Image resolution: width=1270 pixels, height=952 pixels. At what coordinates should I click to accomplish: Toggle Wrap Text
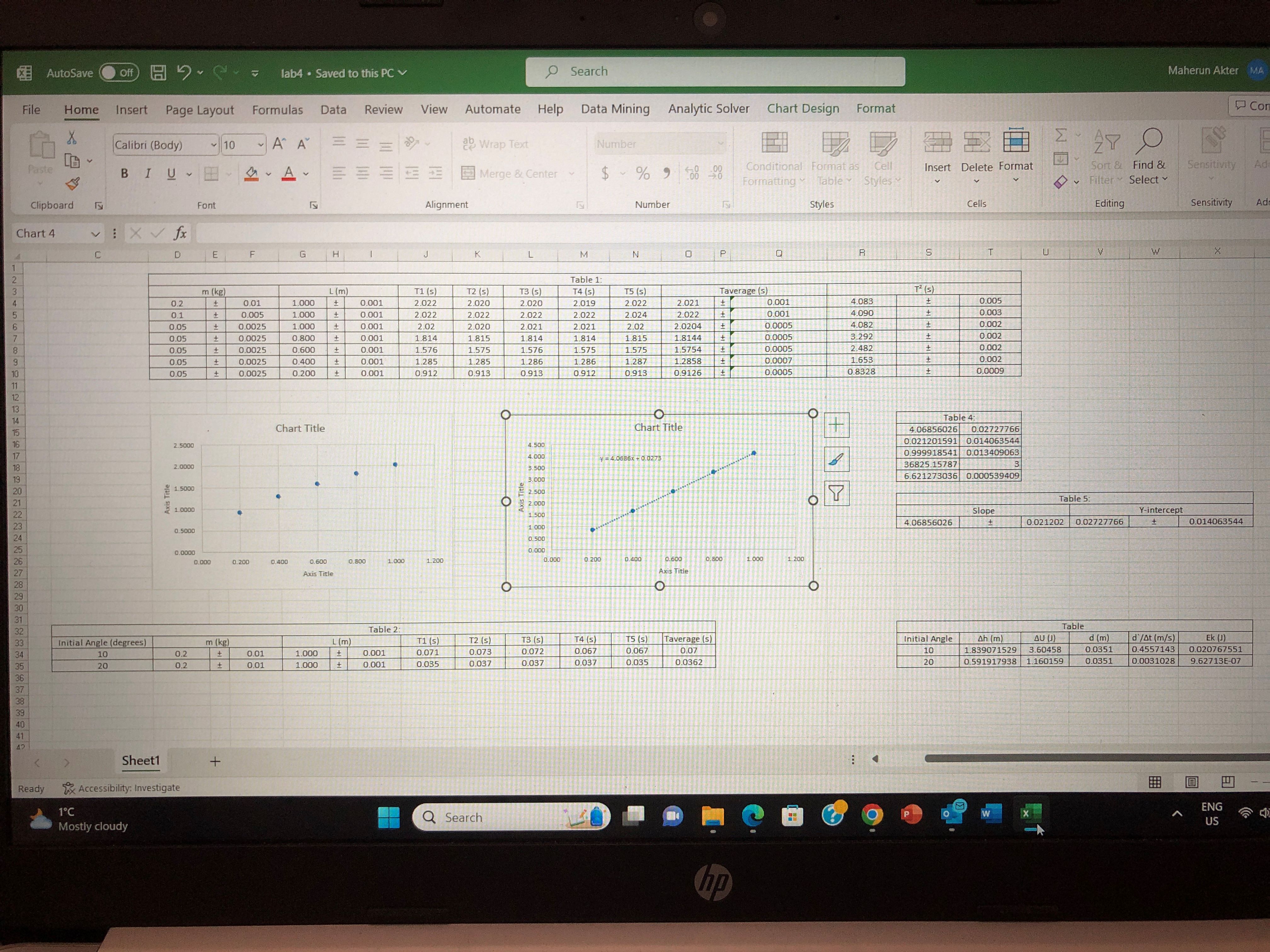[x=495, y=144]
